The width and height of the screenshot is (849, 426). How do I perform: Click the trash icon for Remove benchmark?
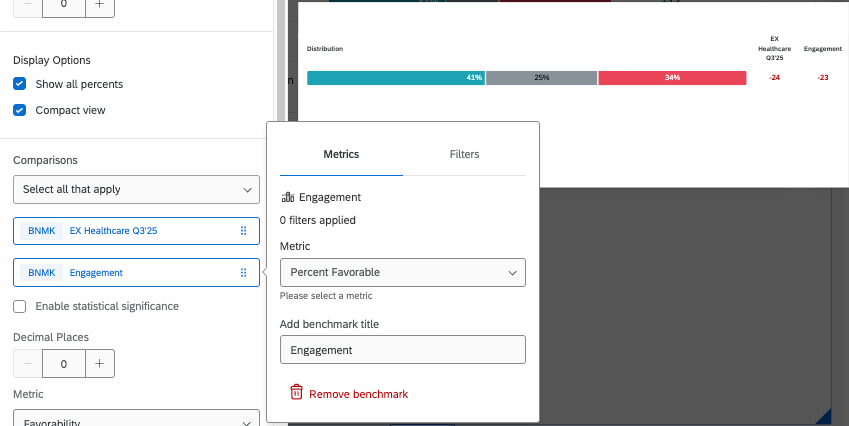click(x=296, y=392)
